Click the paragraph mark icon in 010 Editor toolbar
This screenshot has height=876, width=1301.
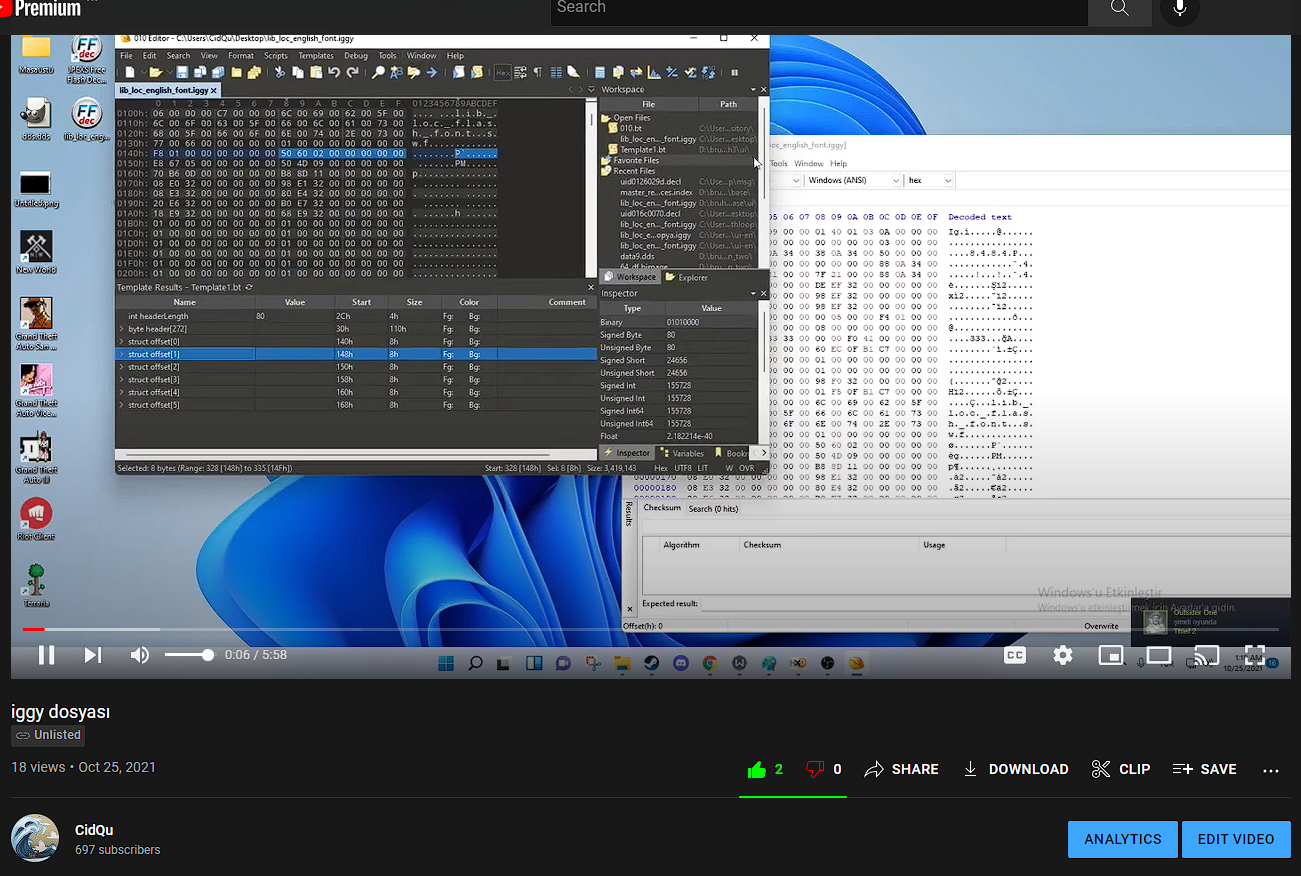pyautogui.click(x=537, y=72)
